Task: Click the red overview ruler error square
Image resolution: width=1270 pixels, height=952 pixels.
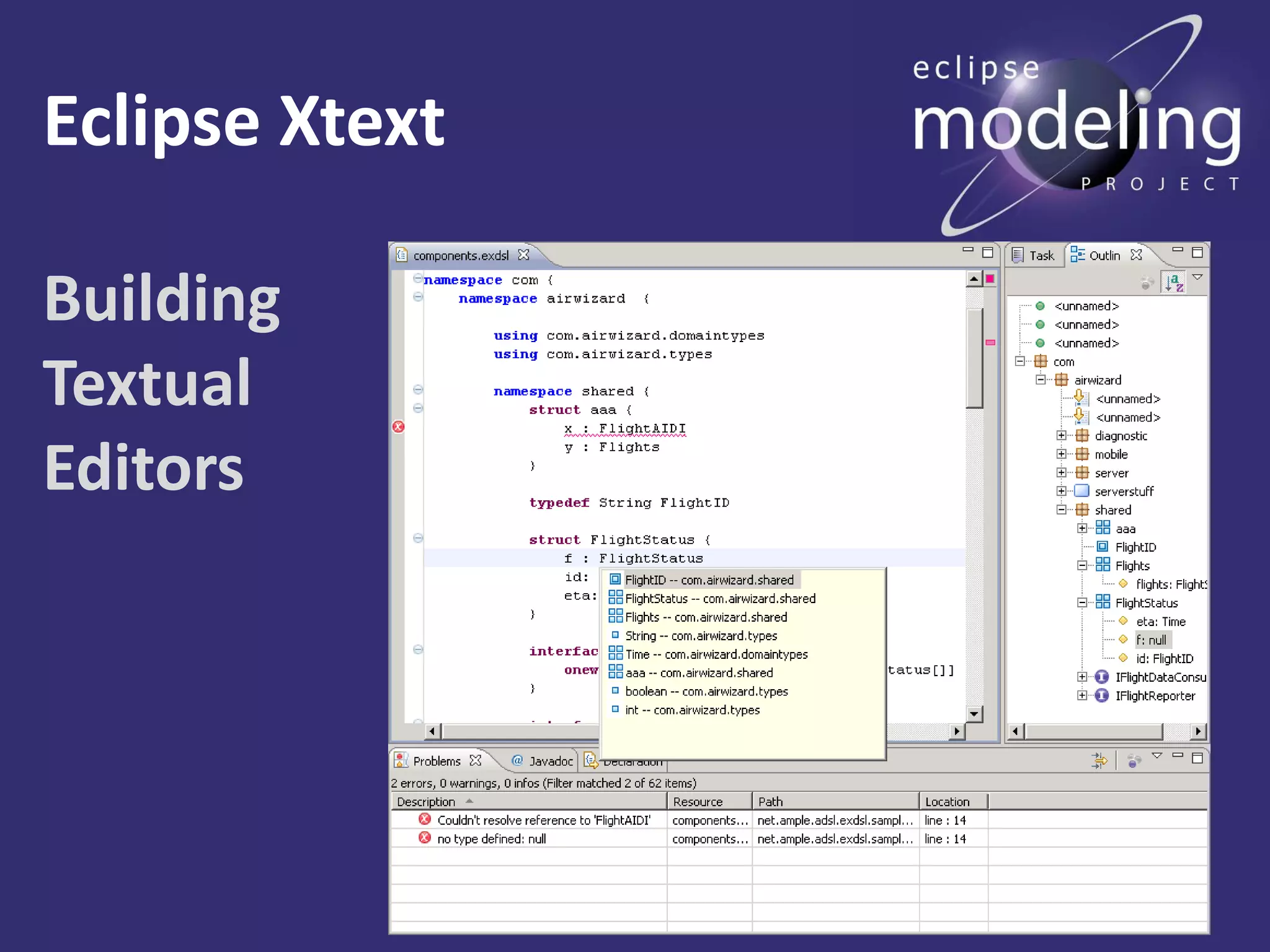Action: coord(990,279)
